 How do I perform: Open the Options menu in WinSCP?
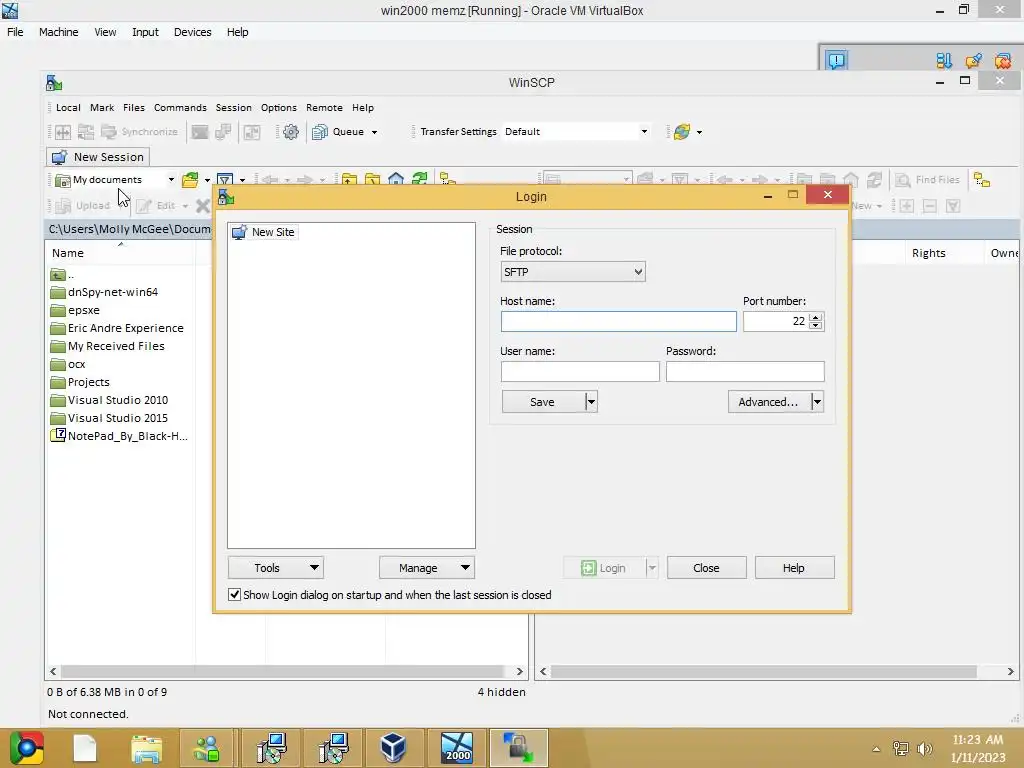point(278,108)
